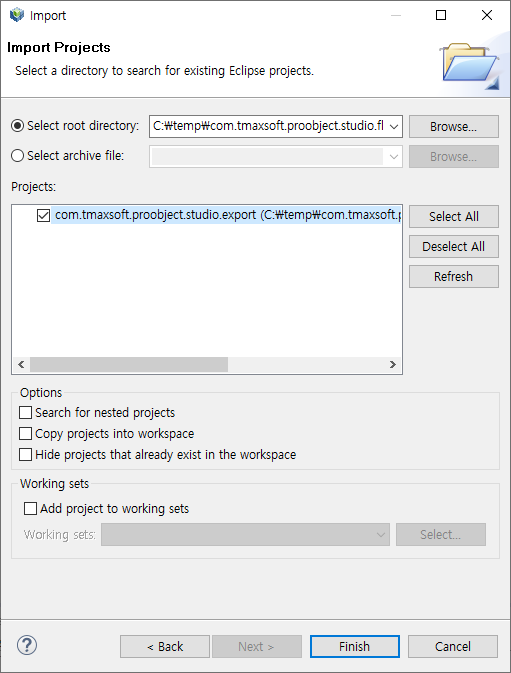The image size is (511, 673).
Task: Click the Import dialog title icon
Action: (17, 15)
